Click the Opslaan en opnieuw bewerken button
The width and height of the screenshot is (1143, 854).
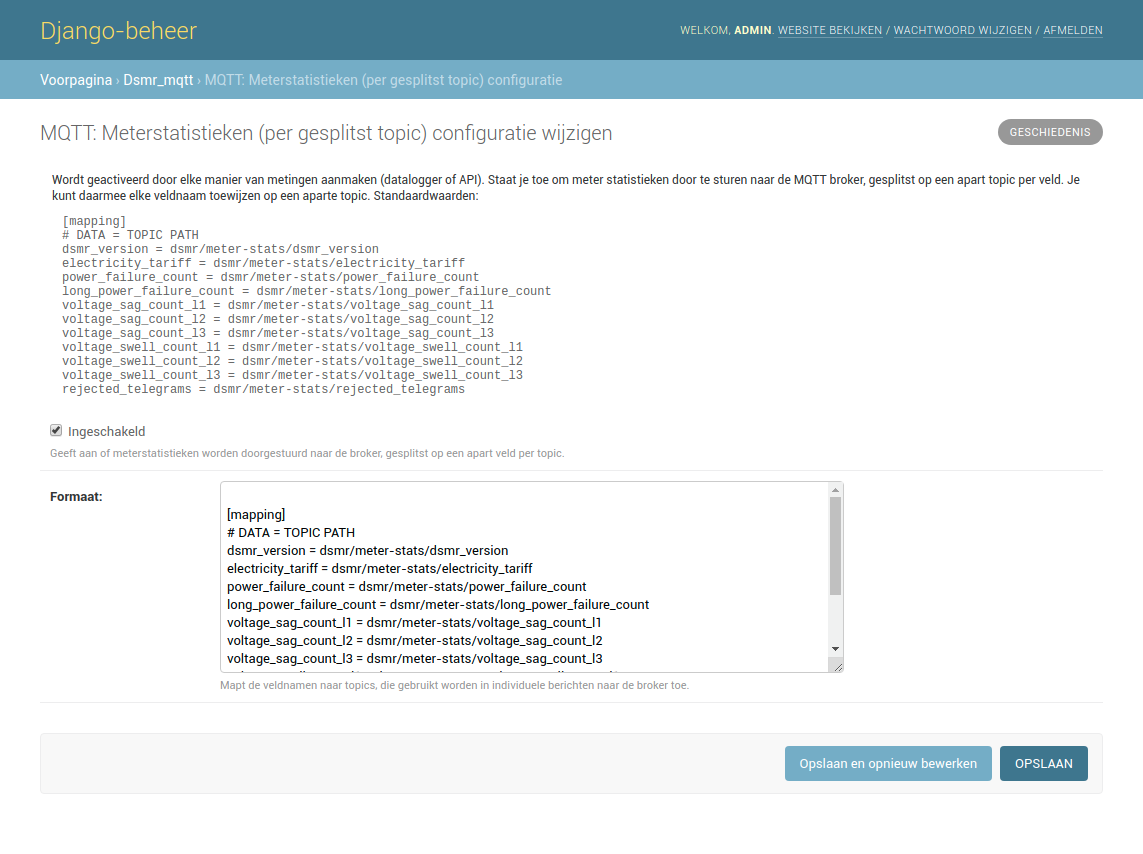click(x=888, y=764)
